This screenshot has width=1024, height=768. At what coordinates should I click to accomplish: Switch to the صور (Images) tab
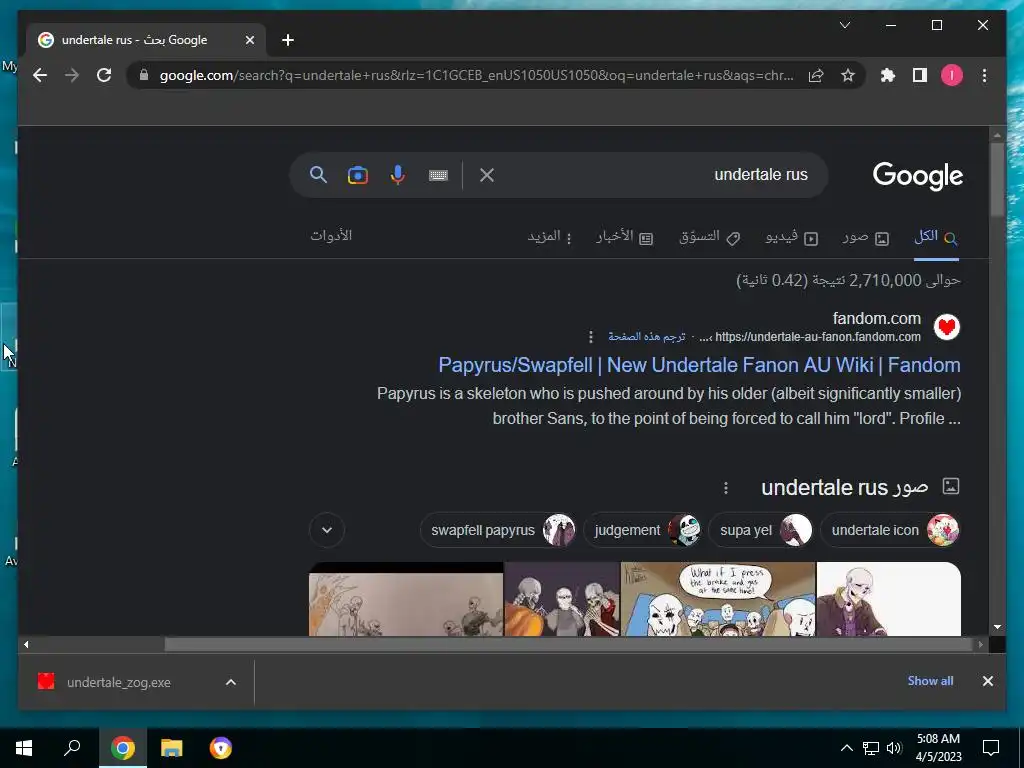tap(865, 237)
